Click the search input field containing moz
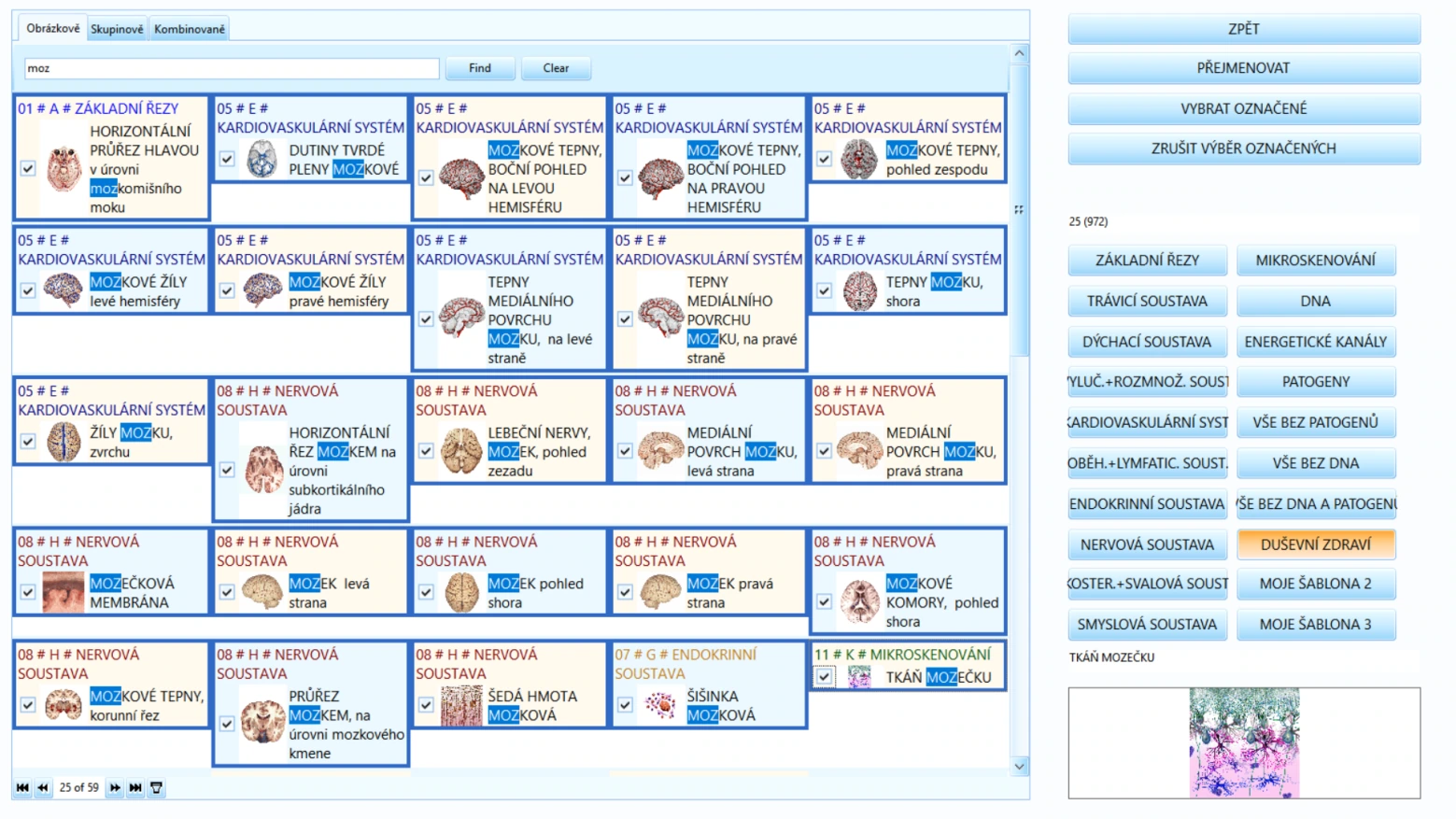This screenshot has height=819, width=1456. (x=232, y=68)
